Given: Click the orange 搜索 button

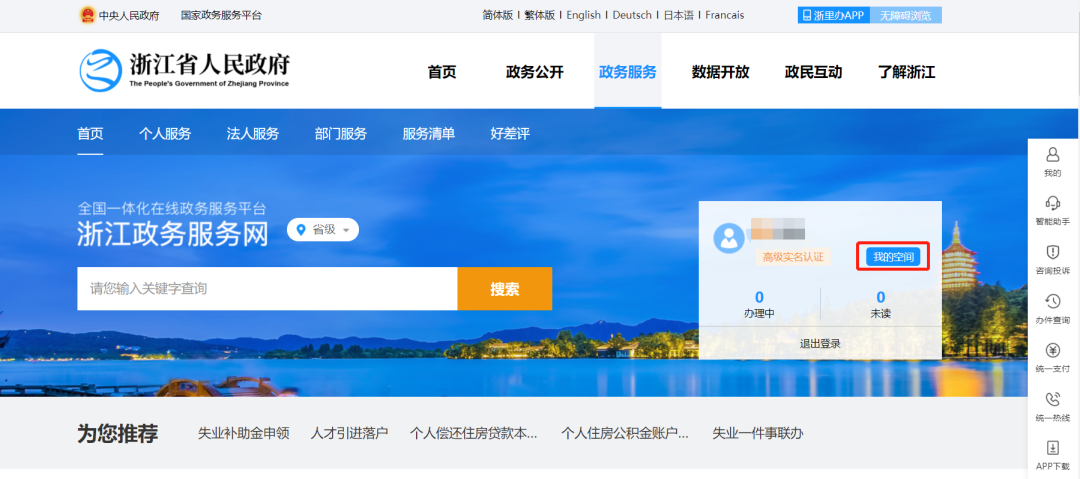Looking at the screenshot, I should [x=504, y=289].
